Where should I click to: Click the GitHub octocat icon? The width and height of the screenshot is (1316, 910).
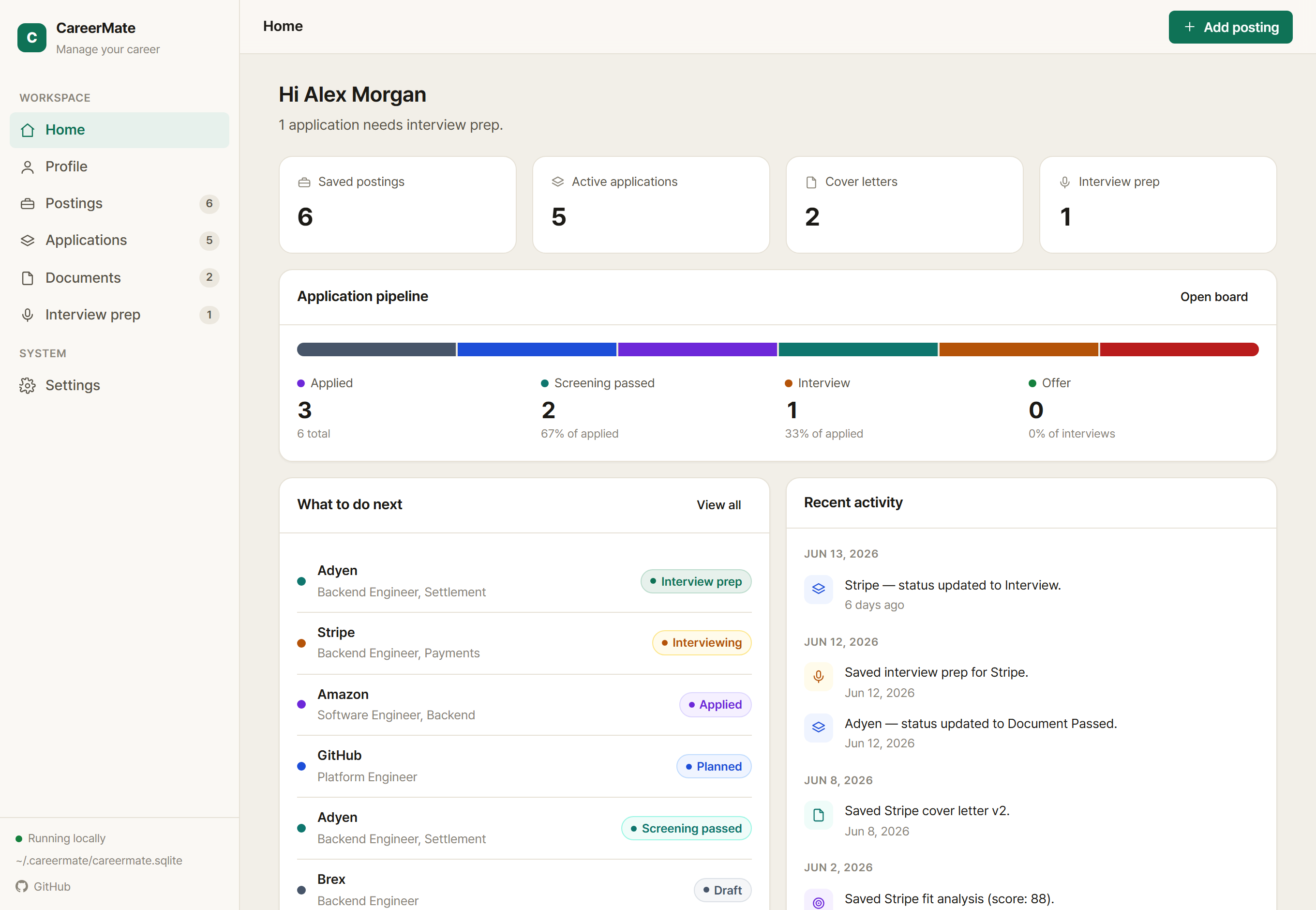[x=22, y=886]
